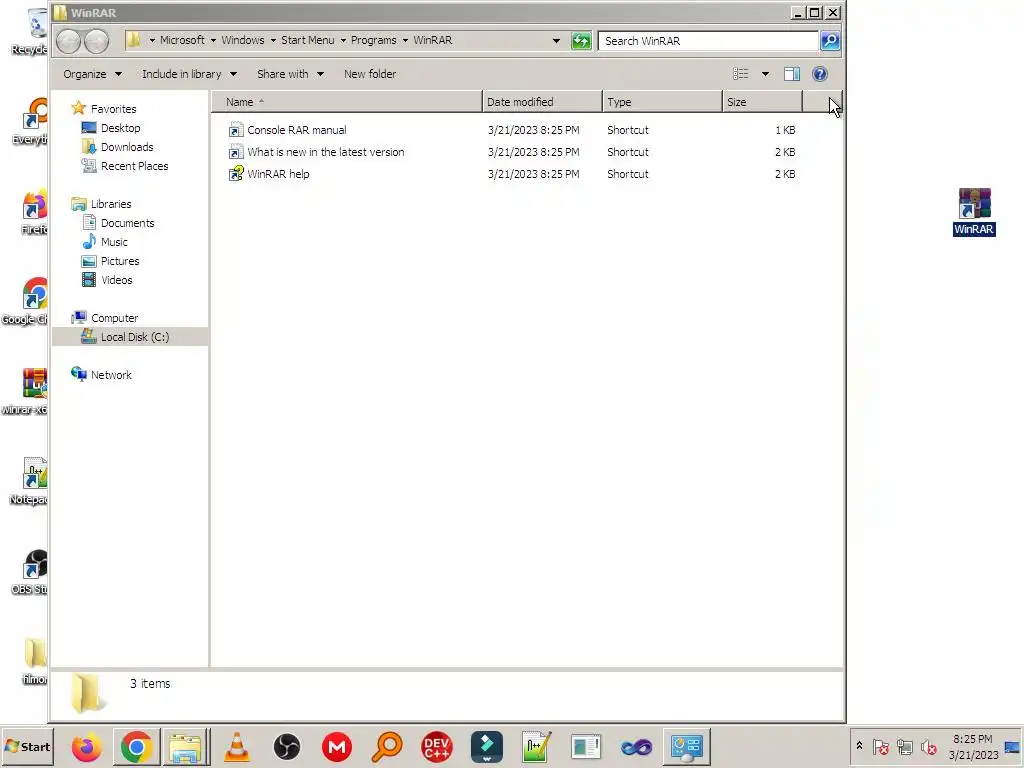Launch Dev-C++ from the taskbar

click(x=436, y=747)
